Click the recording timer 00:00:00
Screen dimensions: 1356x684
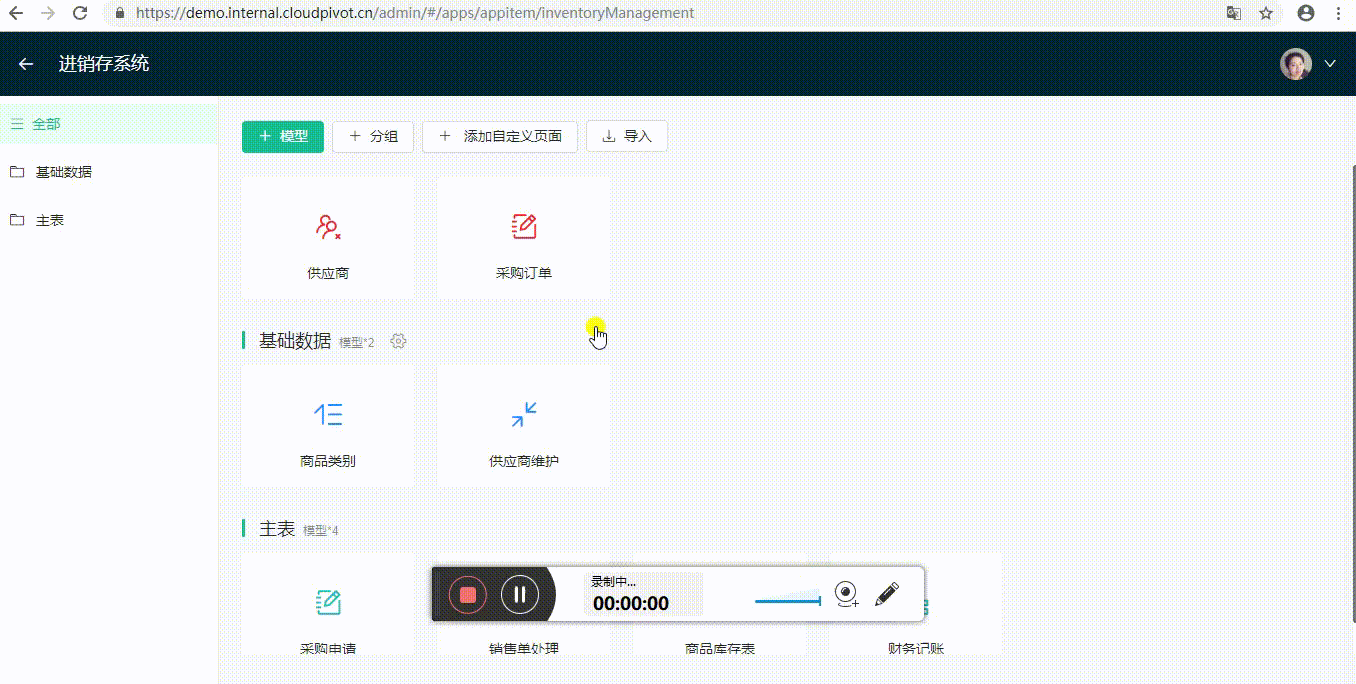click(631, 603)
